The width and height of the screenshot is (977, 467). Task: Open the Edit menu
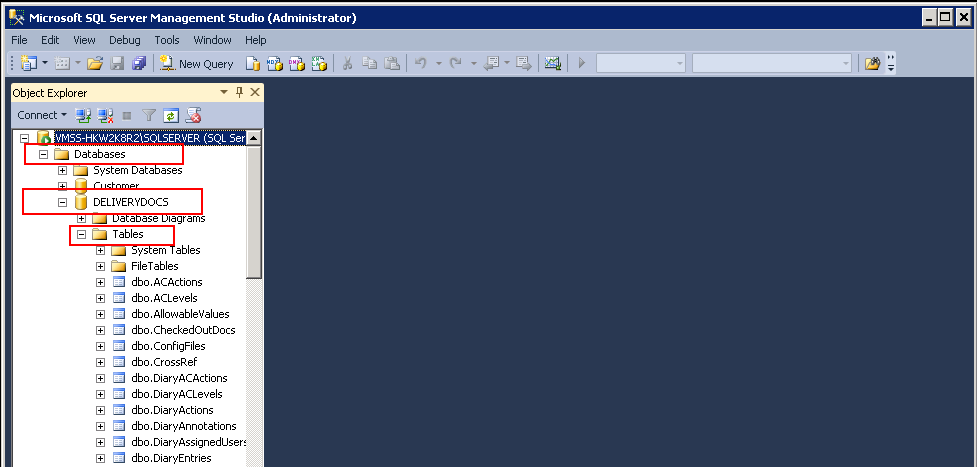(50, 40)
